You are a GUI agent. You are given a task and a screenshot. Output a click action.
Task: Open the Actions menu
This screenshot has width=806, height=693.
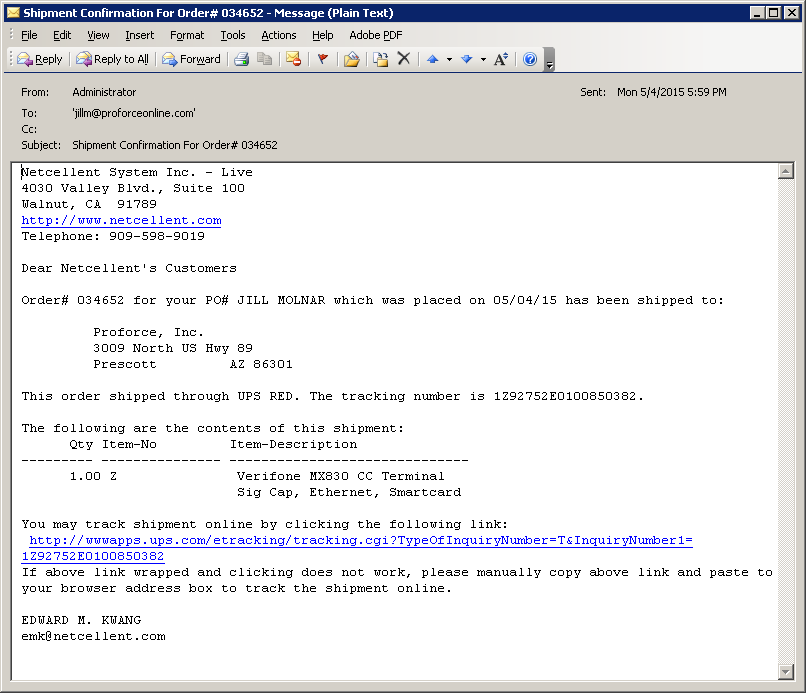tap(278, 35)
